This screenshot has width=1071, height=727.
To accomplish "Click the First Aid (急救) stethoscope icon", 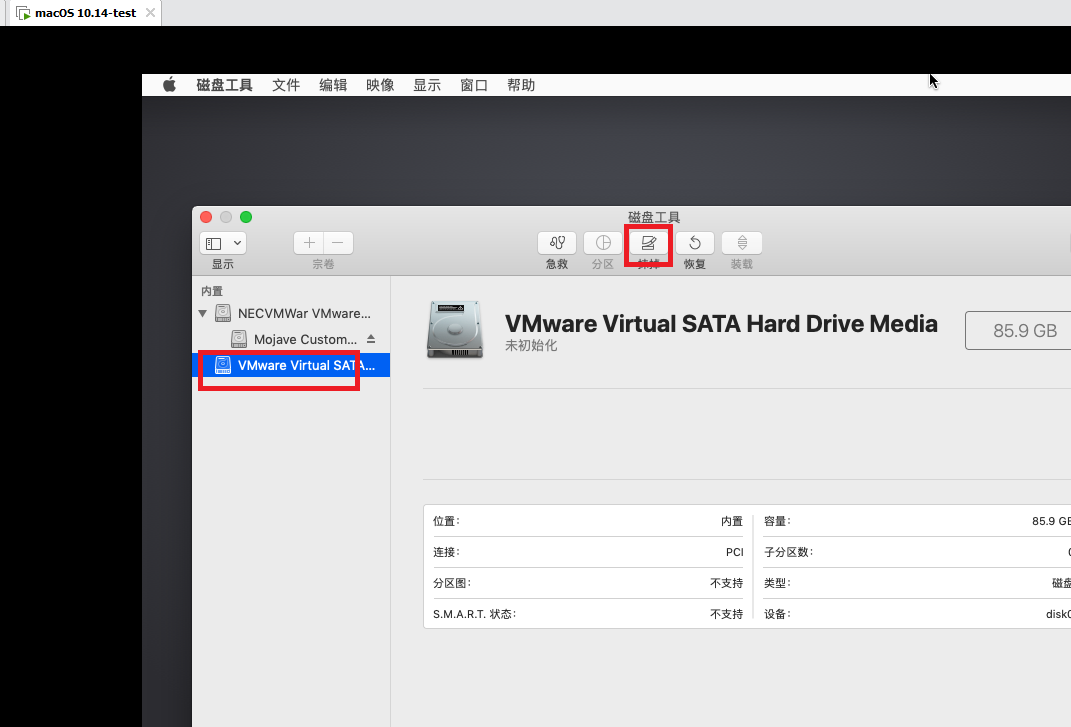I will click(x=557, y=243).
